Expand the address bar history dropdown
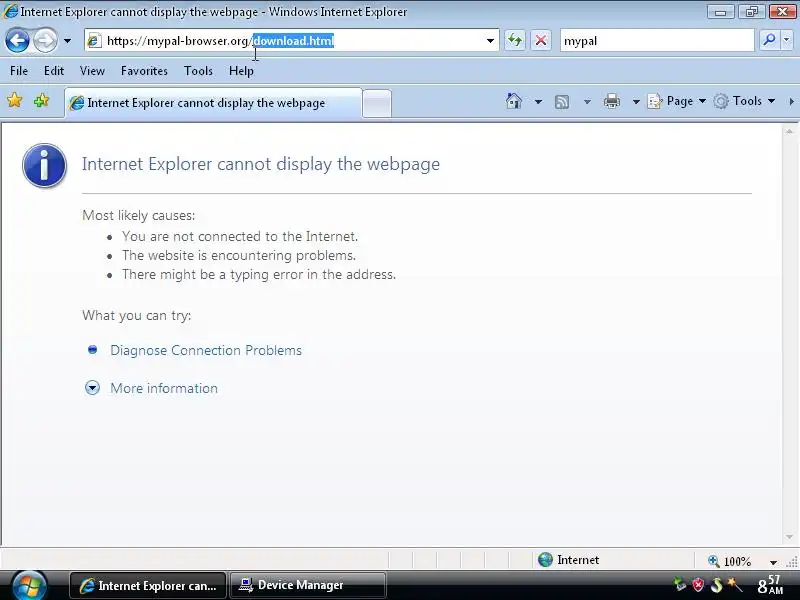Viewport: 800px width, 600px height. [490, 41]
